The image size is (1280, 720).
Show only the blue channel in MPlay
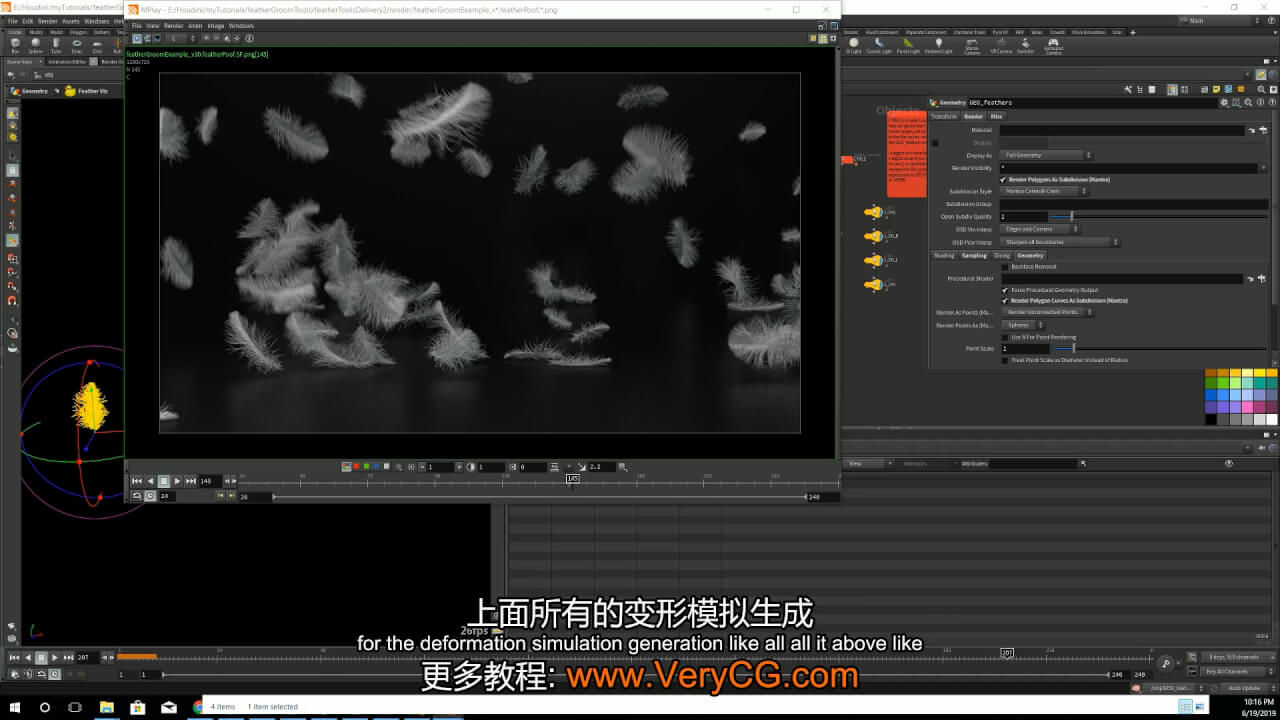[x=376, y=466]
